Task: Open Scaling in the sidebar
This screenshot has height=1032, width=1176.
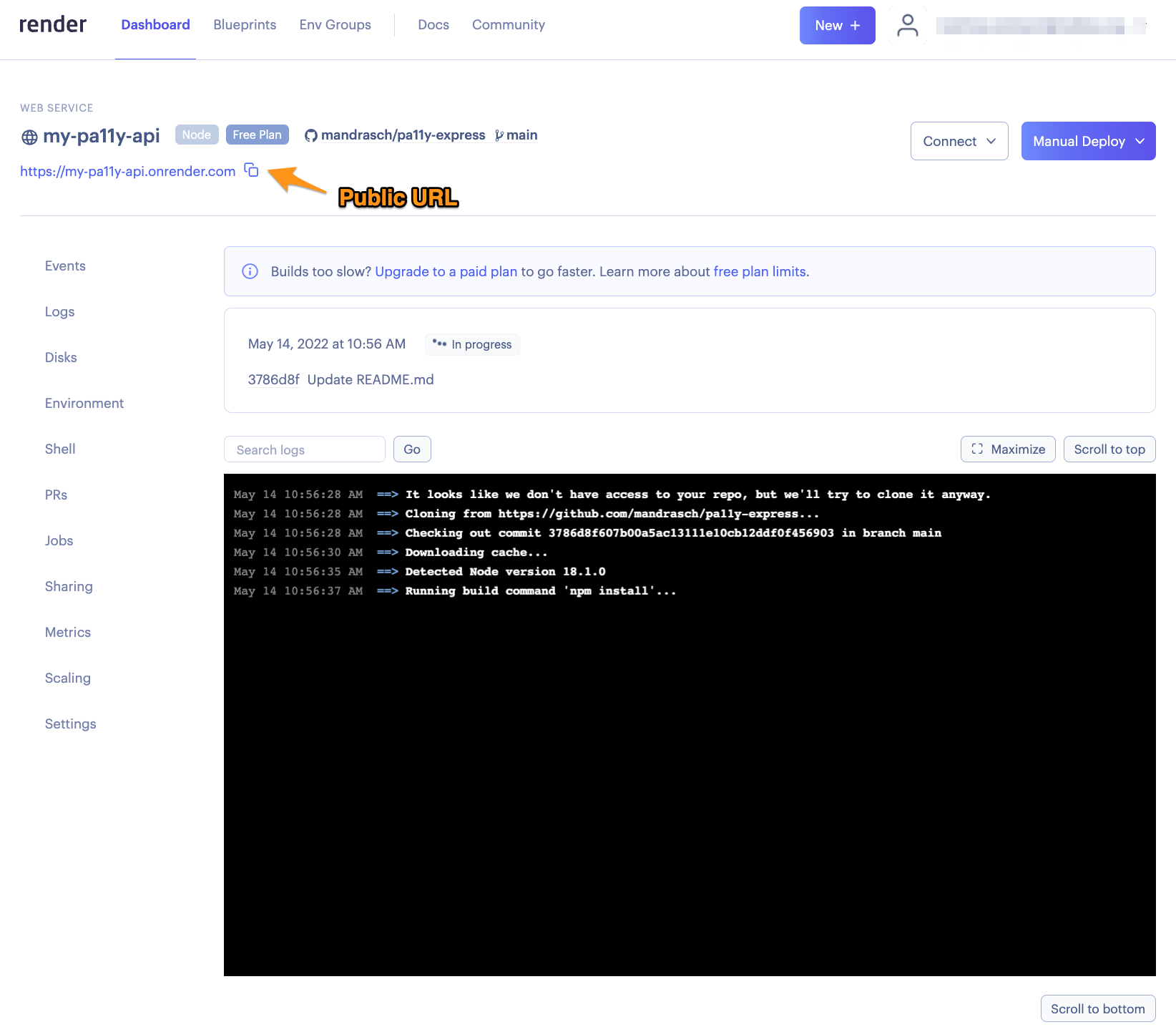Action: click(68, 678)
